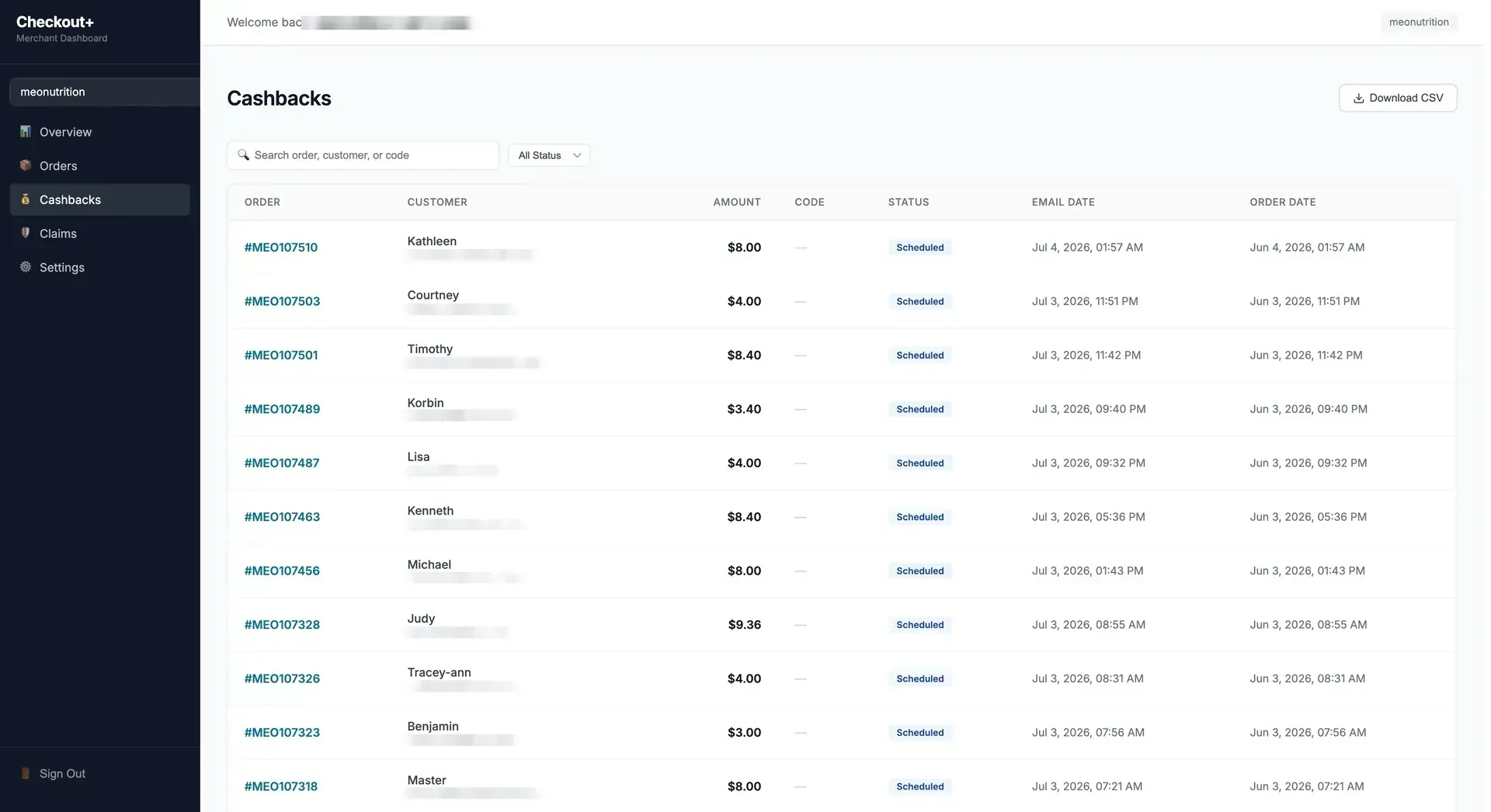Click customer name Lisa
1491x812 pixels.
pyautogui.click(x=419, y=456)
